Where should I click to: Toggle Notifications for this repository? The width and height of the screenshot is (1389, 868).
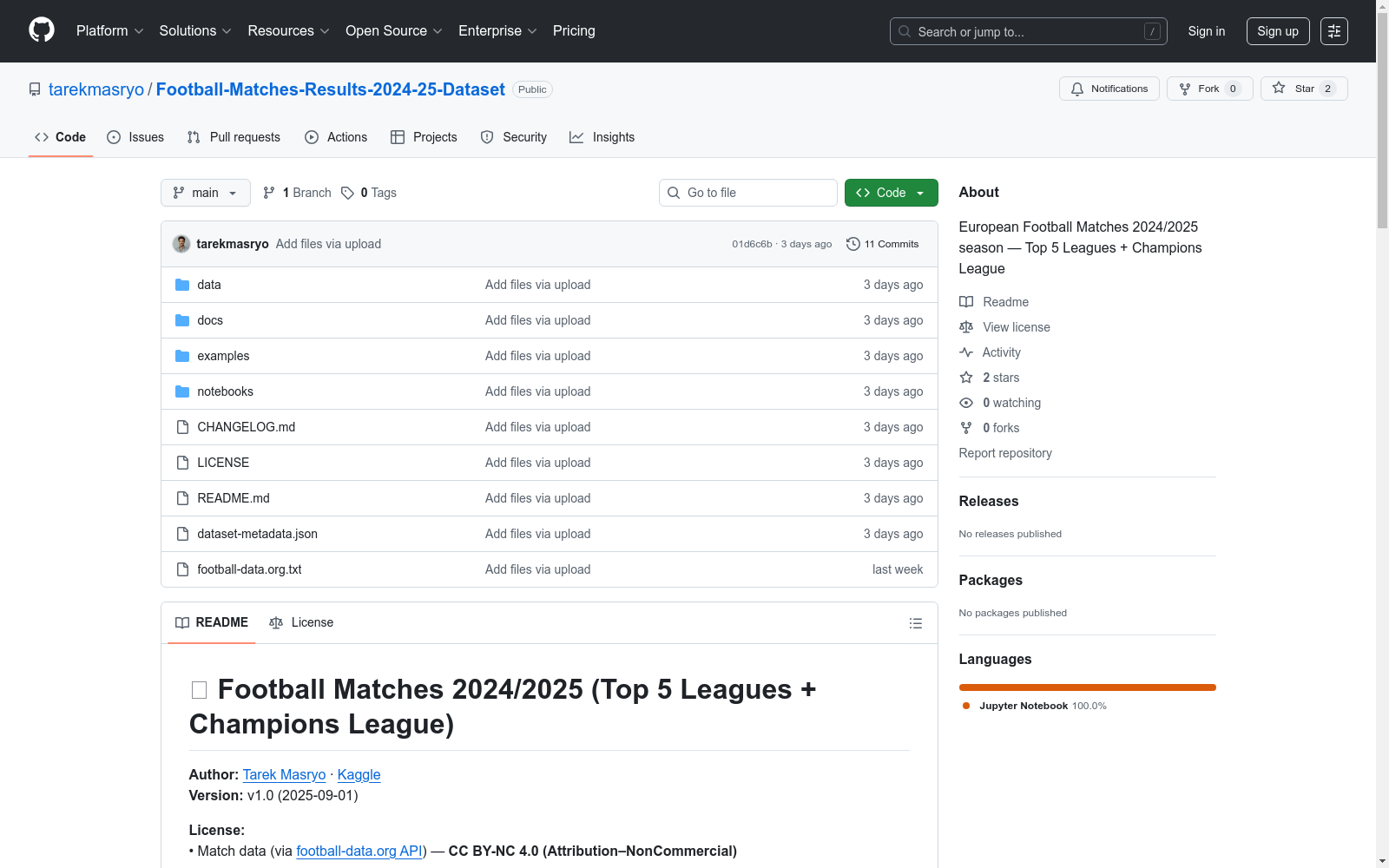click(1109, 89)
